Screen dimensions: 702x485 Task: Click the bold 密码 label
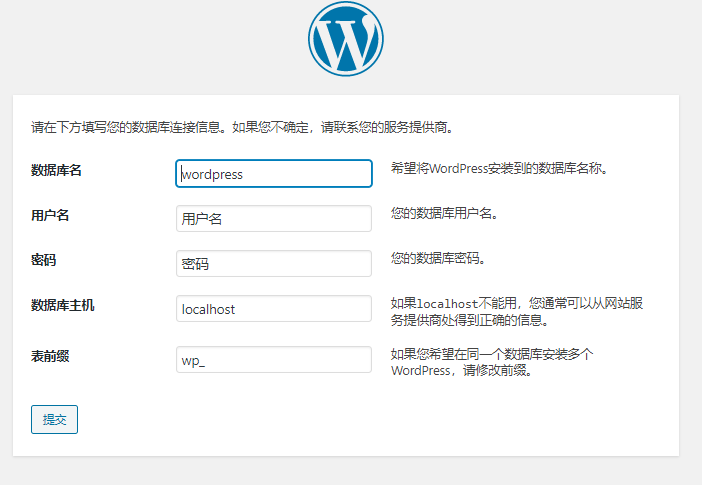tap(43, 260)
